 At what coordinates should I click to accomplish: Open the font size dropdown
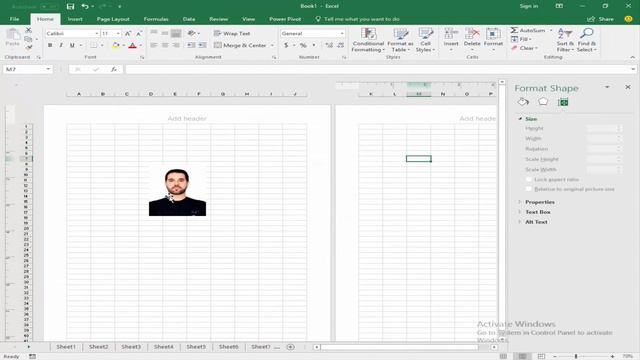(118, 33)
